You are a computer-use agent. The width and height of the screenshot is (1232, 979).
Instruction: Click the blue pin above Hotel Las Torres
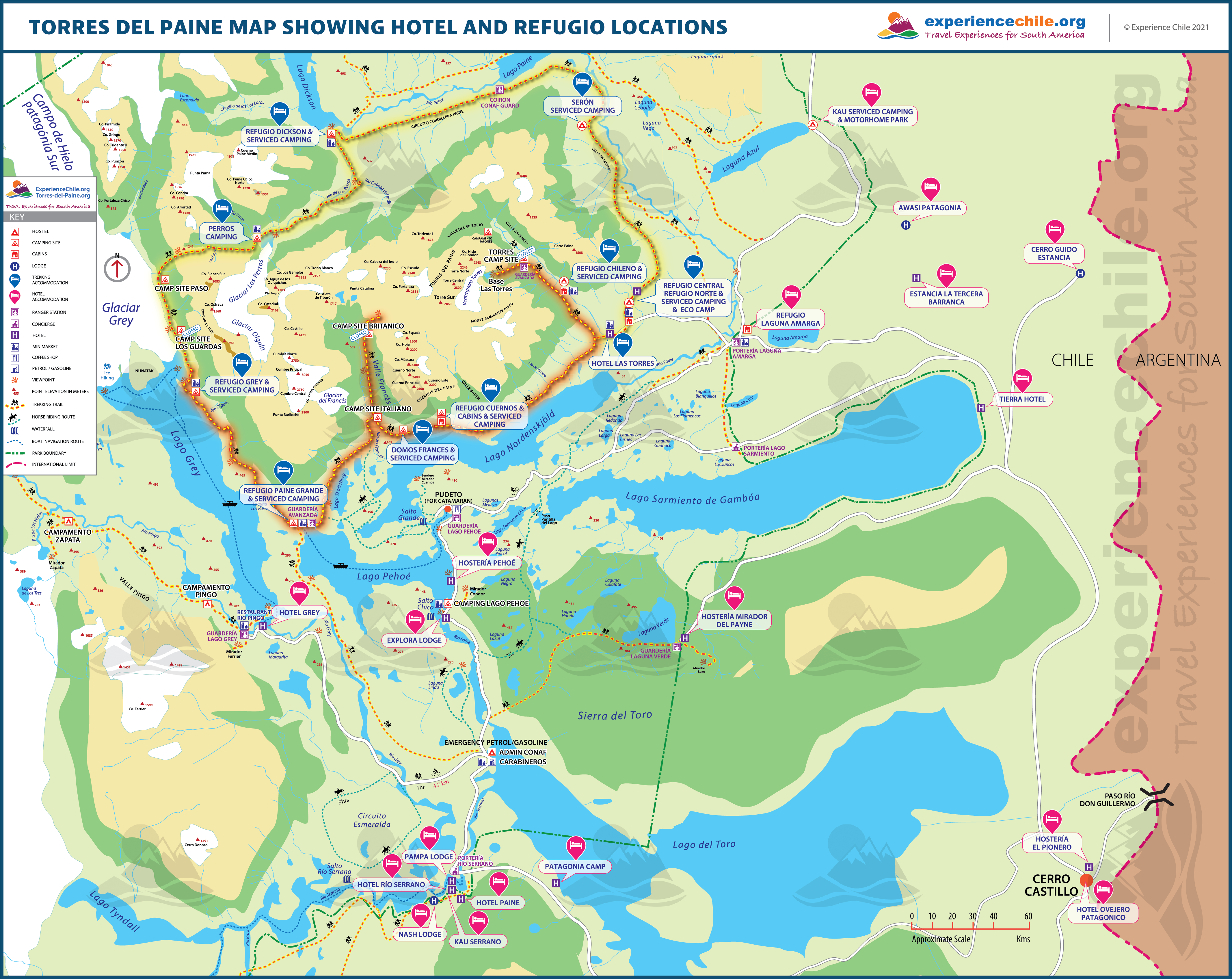pyautogui.click(x=622, y=343)
